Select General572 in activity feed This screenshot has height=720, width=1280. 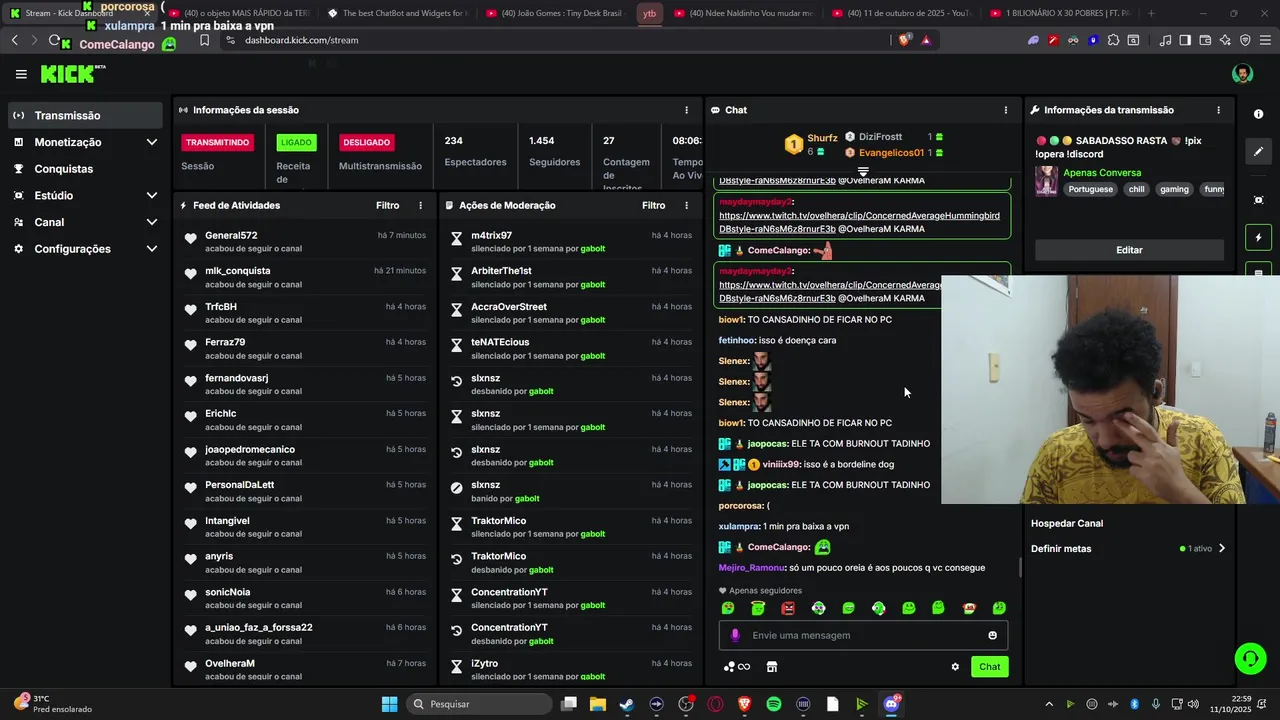click(x=231, y=236)
